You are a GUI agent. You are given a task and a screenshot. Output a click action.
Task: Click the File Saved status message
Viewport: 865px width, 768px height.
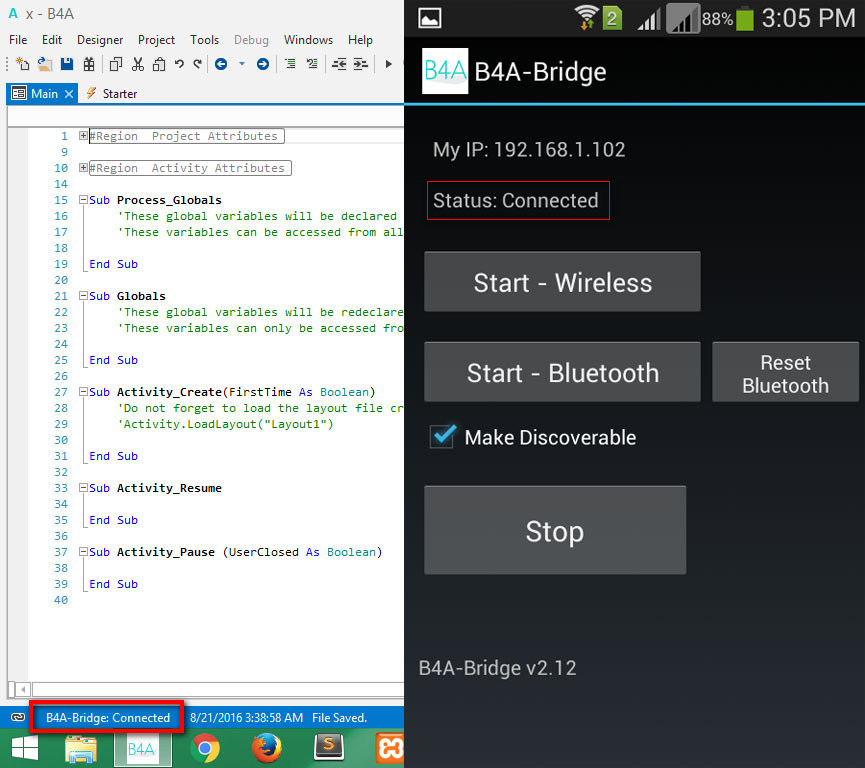pos(339,718)
